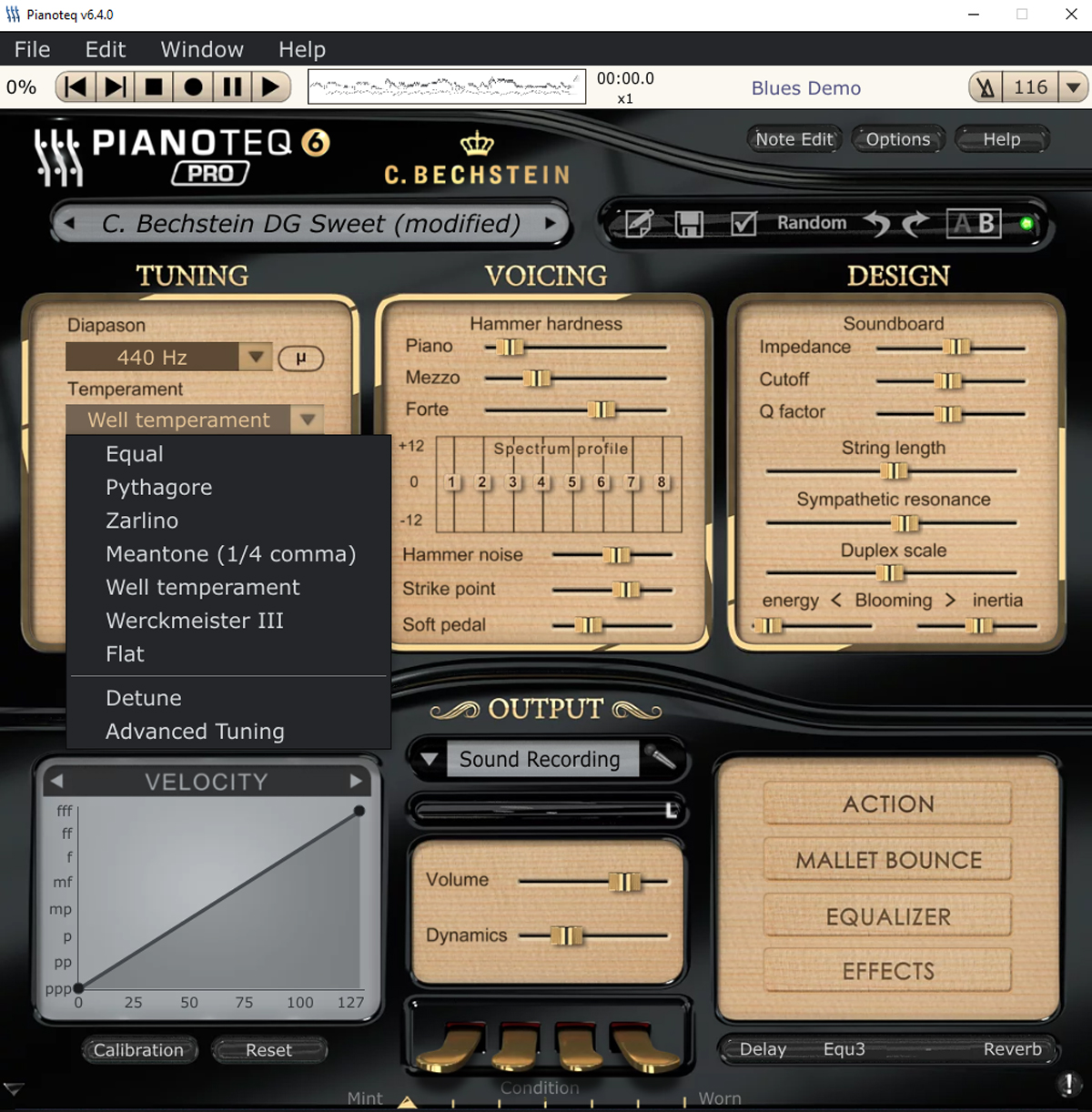Click the right arrow beside Blooming
Viewport: 1092px width, 1112px height.
tap(950, 601)
